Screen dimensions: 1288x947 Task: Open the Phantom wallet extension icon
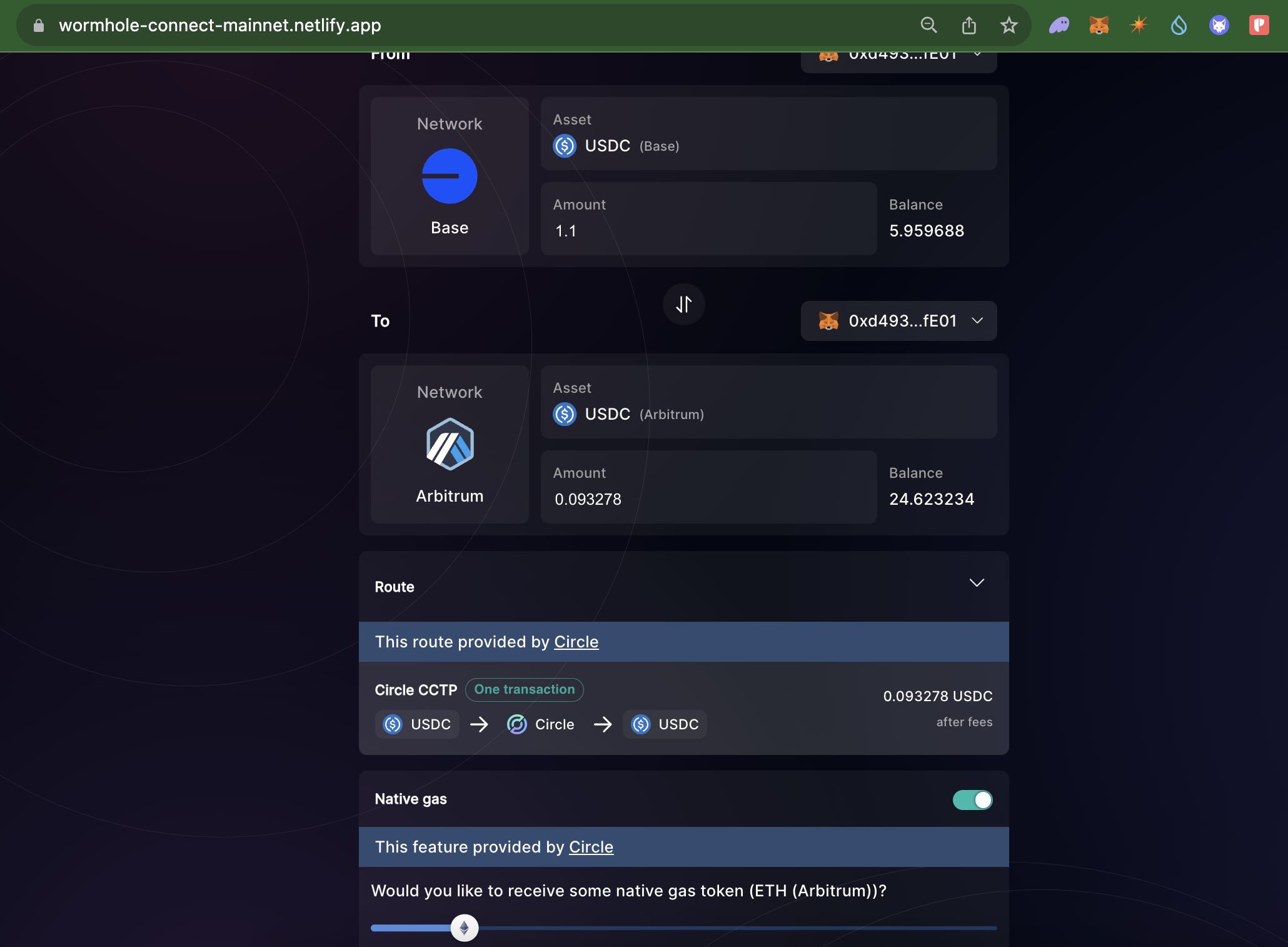coord(1059,25)
